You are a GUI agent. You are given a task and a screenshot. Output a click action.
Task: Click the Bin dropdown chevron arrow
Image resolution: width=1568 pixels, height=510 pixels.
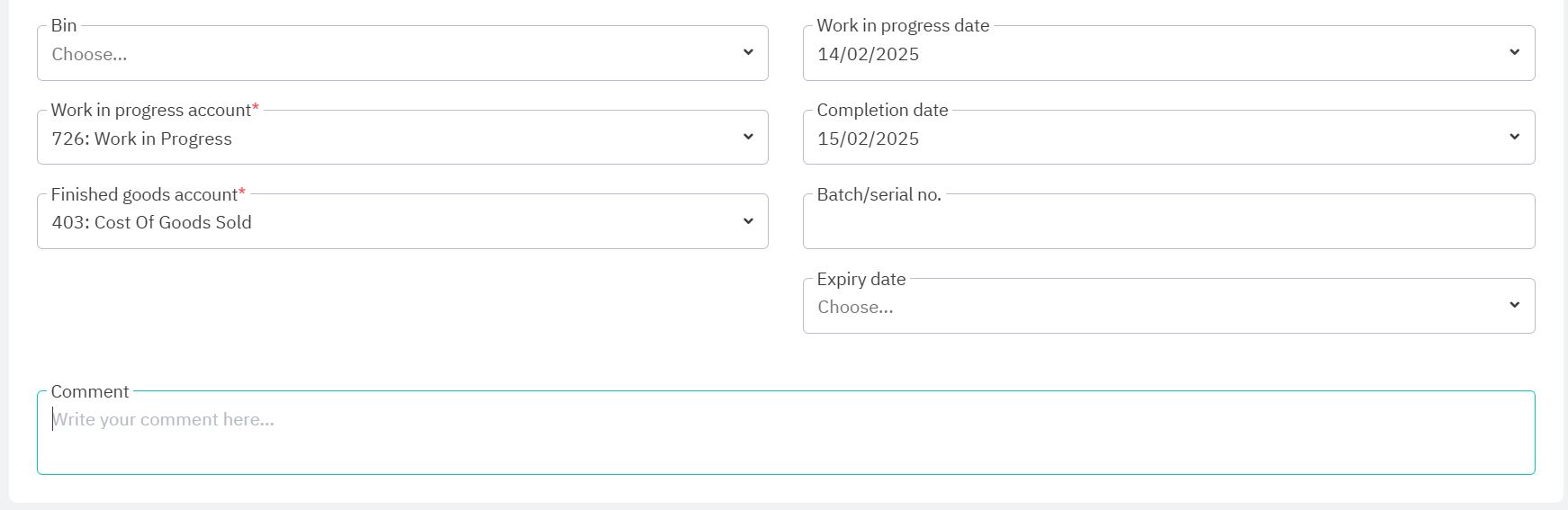[x=748, y=52]
